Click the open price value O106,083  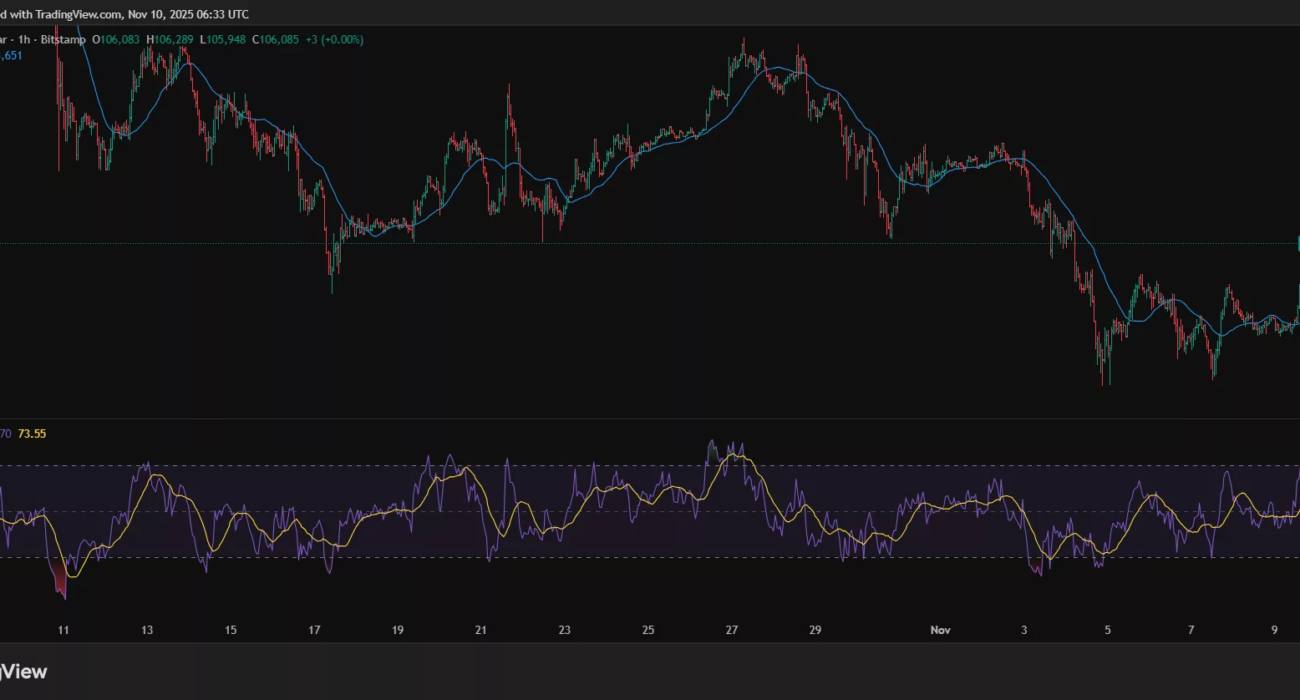pyautogui.click(x=117, y=40)
